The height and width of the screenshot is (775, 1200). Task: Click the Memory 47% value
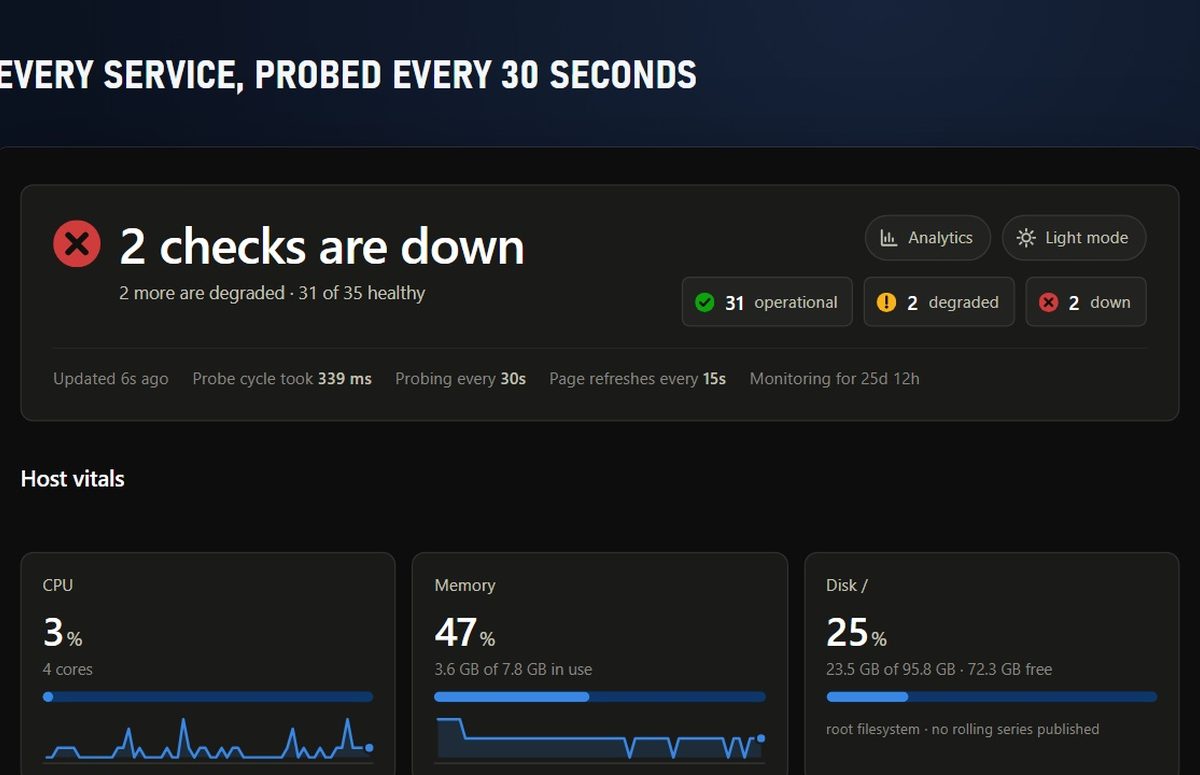pyautogui.click(x=465, y=633)
